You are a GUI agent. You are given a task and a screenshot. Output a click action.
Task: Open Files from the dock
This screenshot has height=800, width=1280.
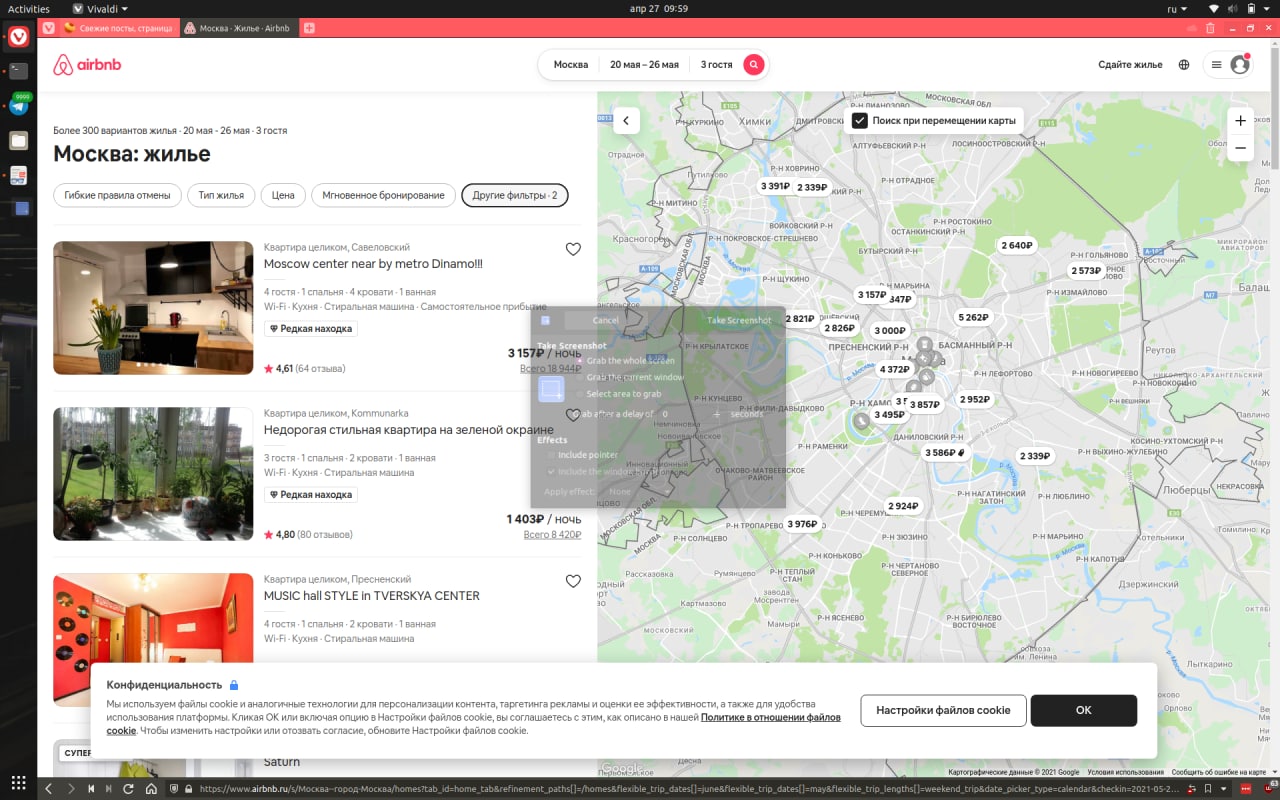(x=19, y=141)
